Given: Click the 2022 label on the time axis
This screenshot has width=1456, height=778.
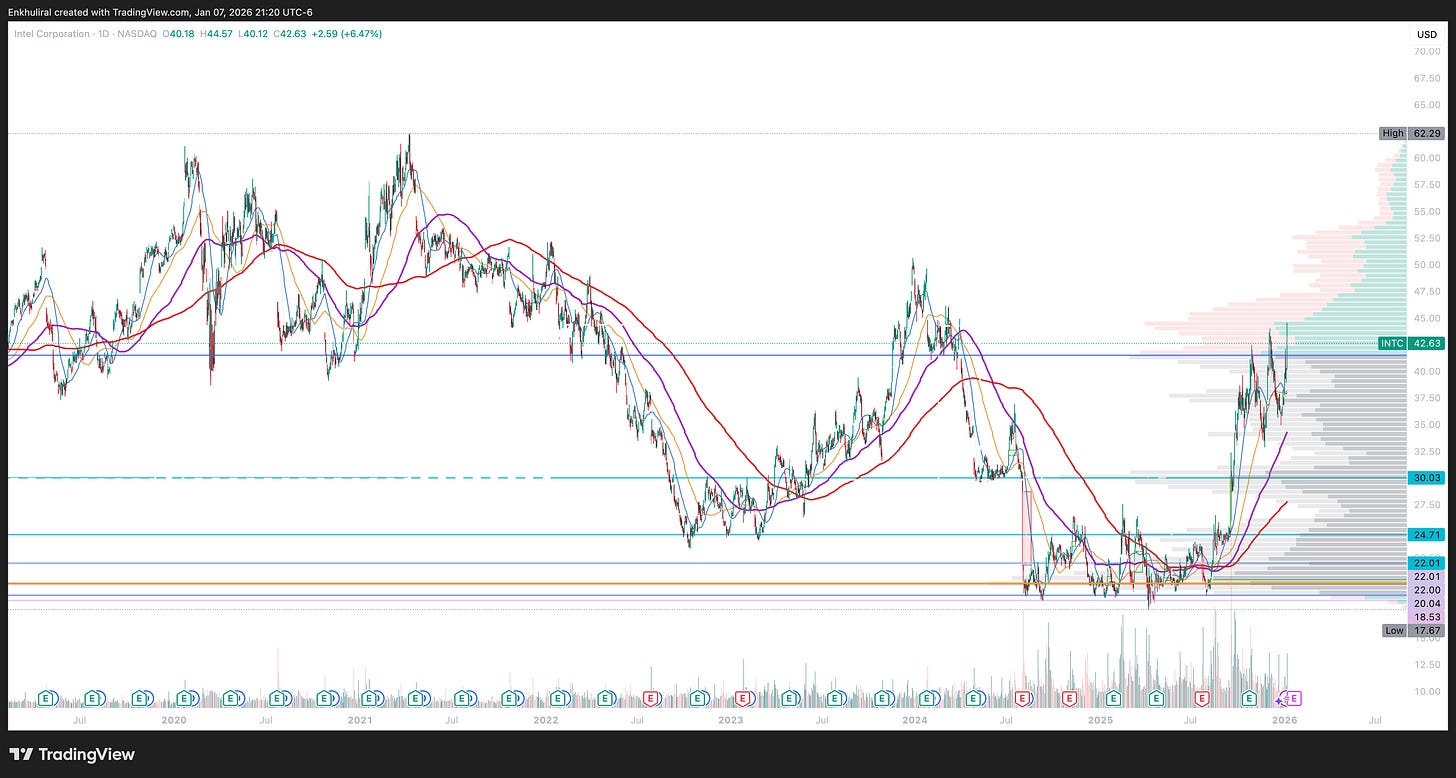Looking at the screenshot, I should (545, 719).
